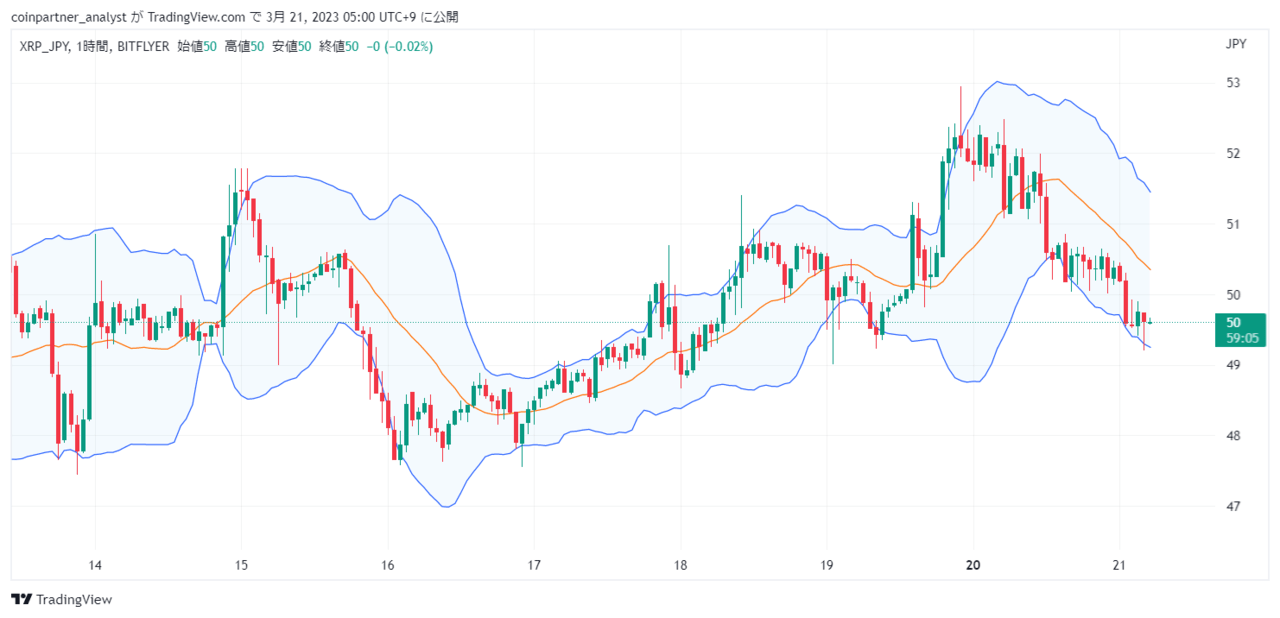Click the countdown timer 59:05
Screen dimensions: 1280x618
point(1241,338)
